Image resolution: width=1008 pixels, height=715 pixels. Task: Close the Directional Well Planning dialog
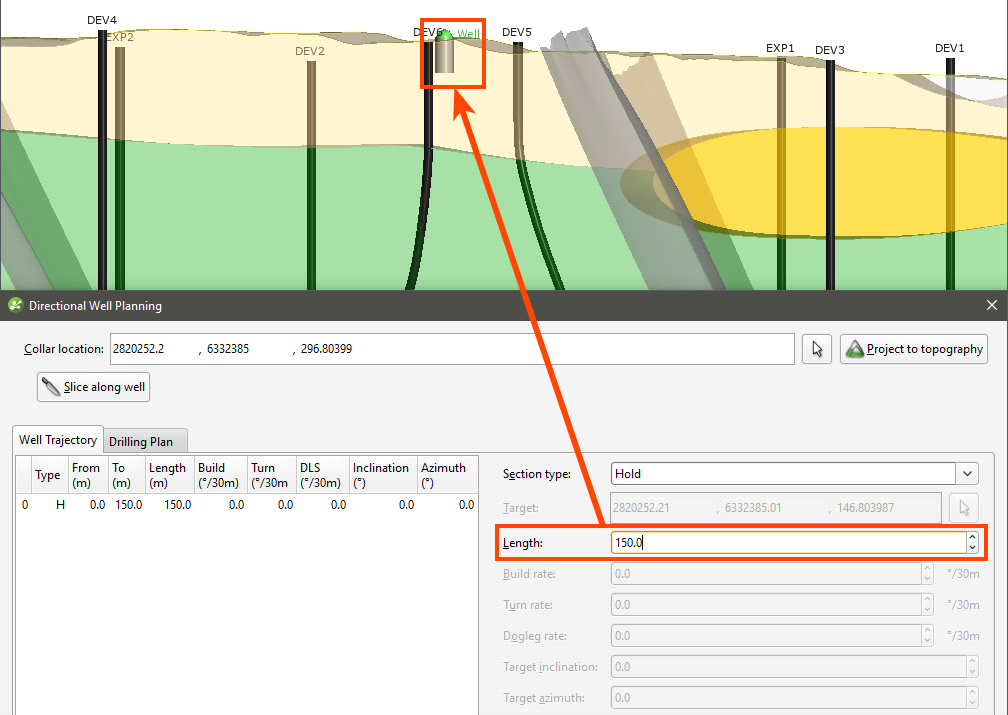coord(991,305)
